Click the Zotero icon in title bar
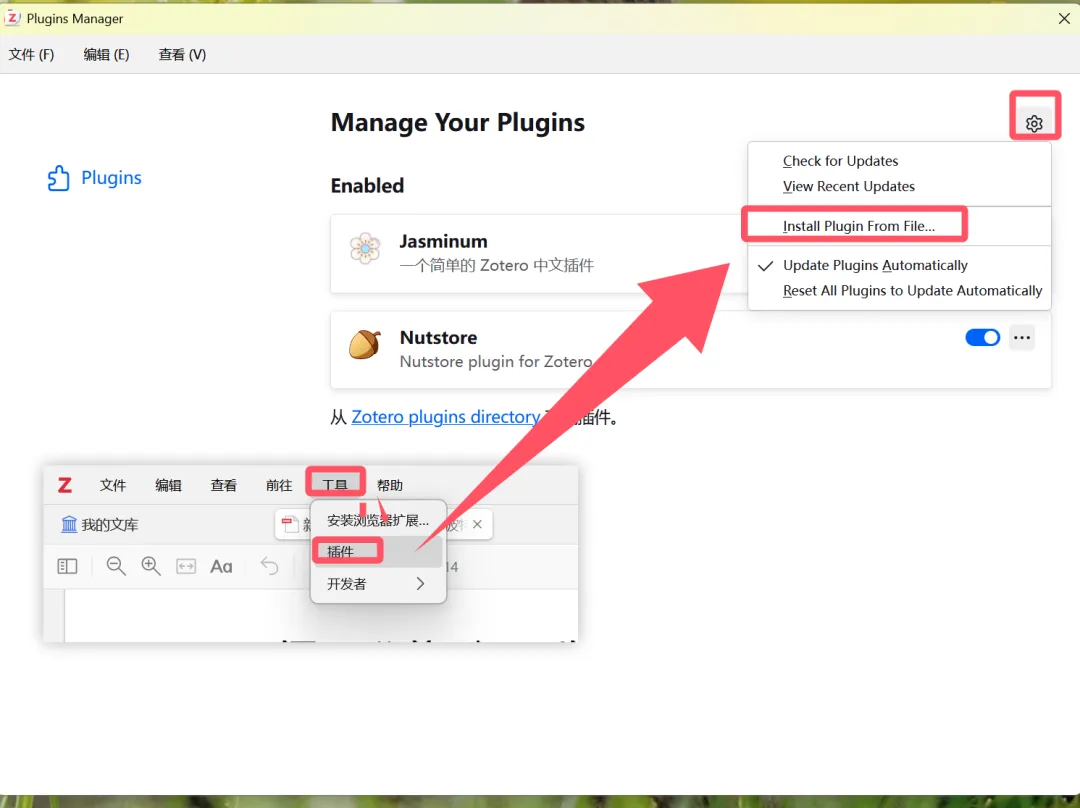Image resolution: width=1080 pixels, height=808 pixels. pos(12,18)
